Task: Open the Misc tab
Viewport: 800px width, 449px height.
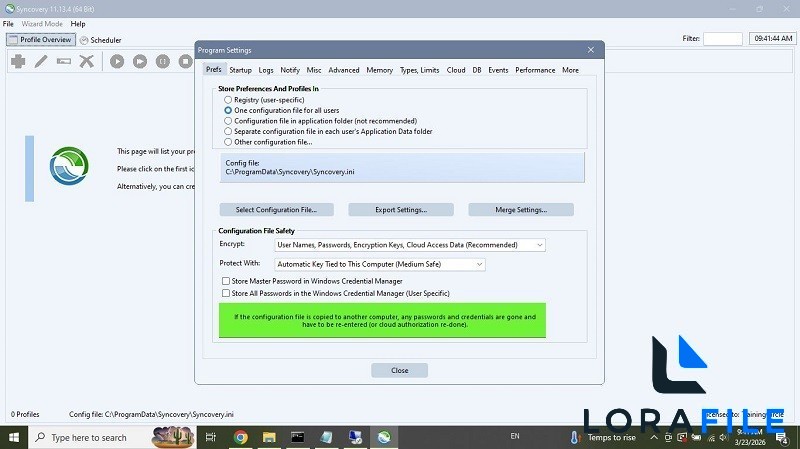Action: (x=314, y=70)
